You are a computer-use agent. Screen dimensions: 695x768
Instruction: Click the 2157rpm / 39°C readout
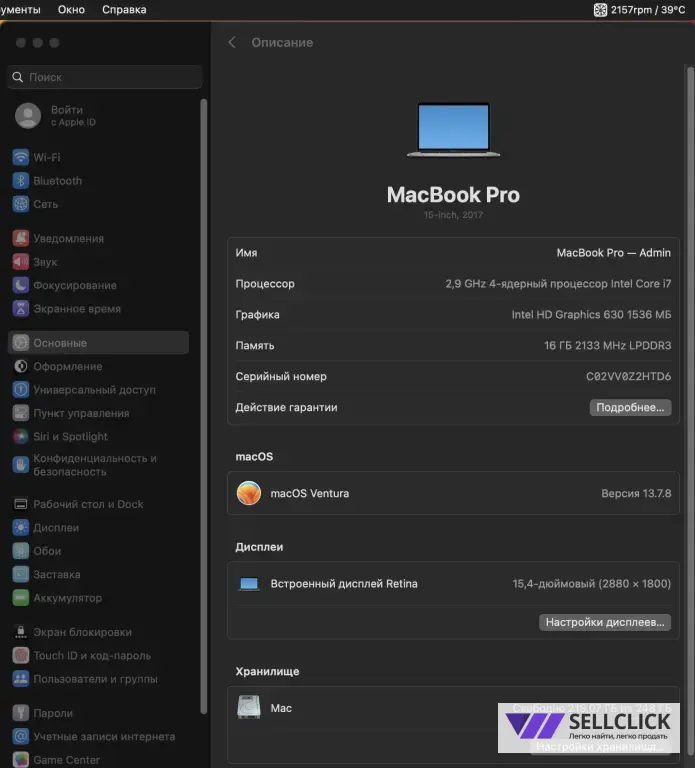[x=647, y=10]
